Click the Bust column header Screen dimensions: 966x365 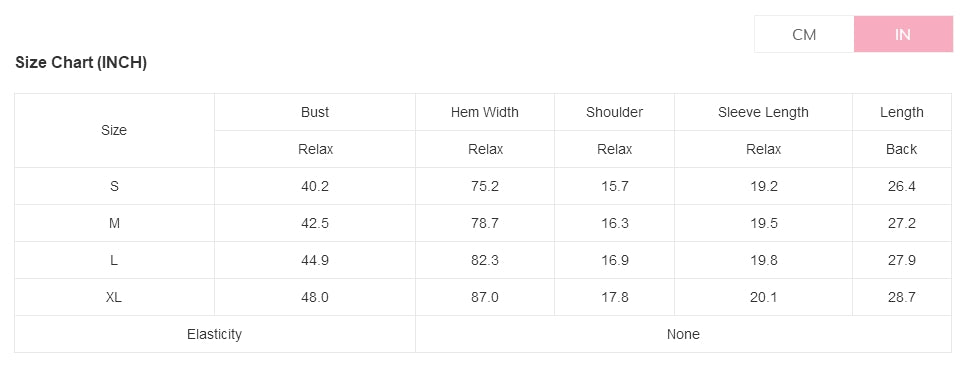tap(315, 112)
